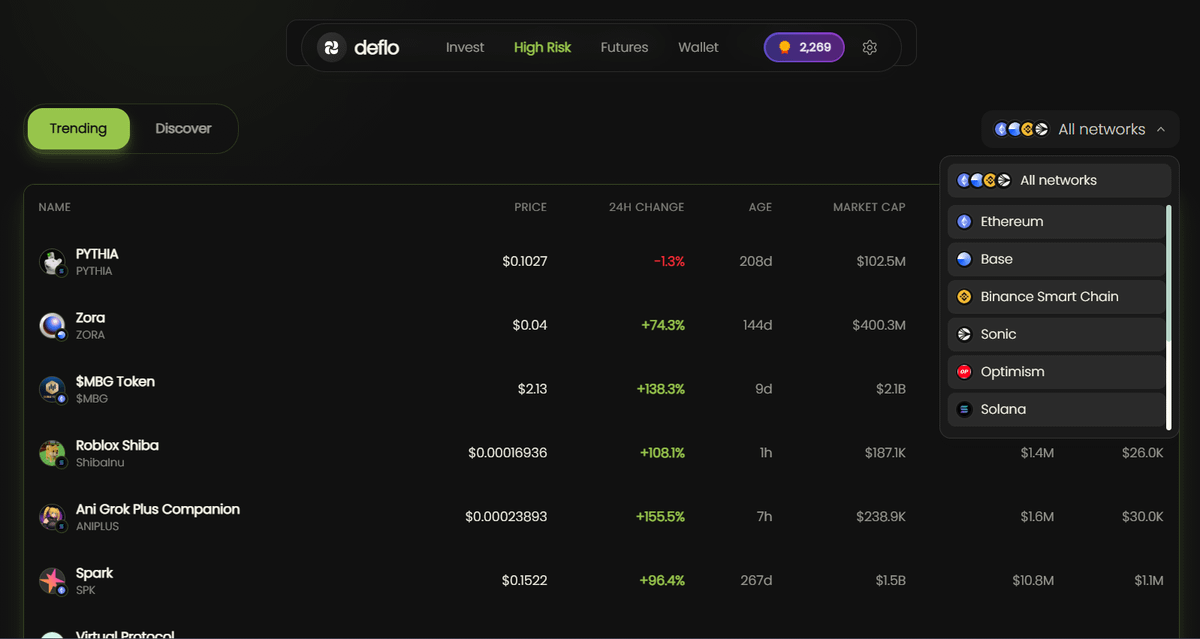Open the Roblox Shiba row name
The height and width of the screenshot is (639, 1200).
point(117,446)
